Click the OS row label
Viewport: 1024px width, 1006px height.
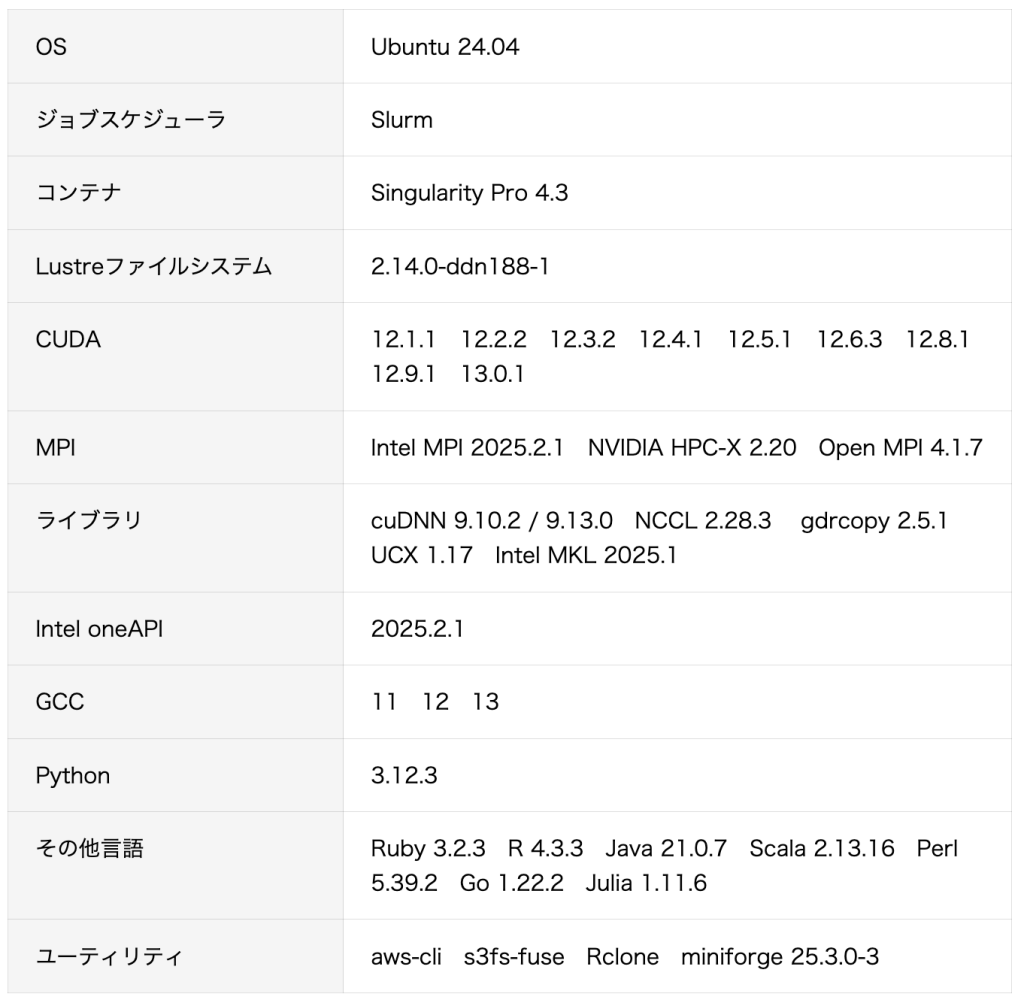point(51,47)
